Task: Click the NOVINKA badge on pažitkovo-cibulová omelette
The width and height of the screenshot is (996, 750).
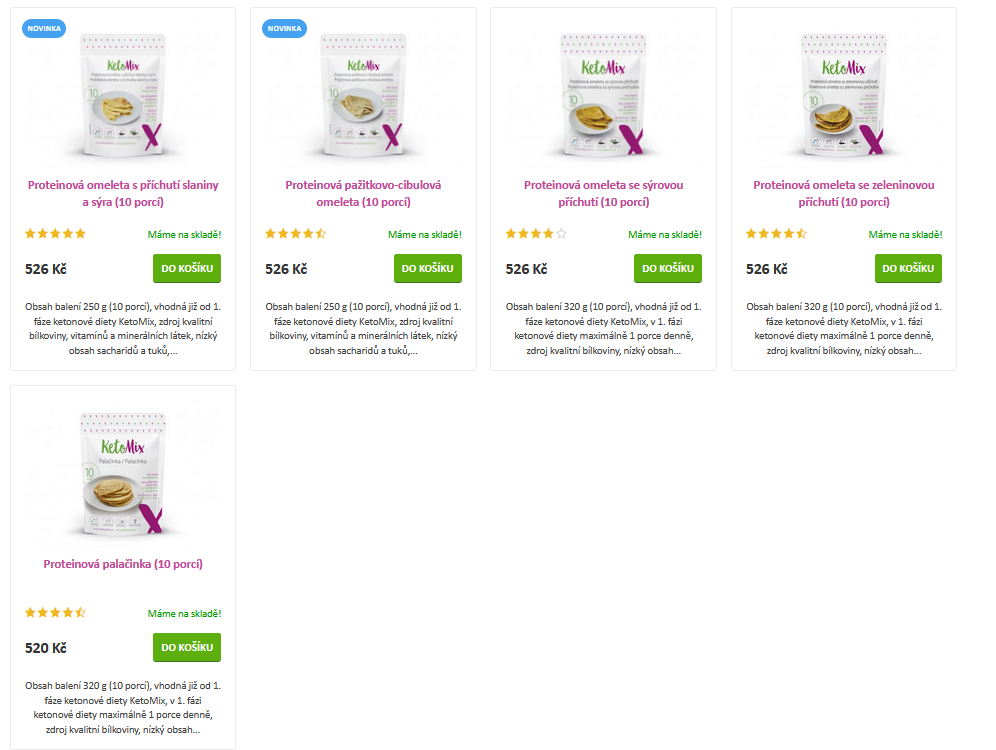Action: [285, 29]
